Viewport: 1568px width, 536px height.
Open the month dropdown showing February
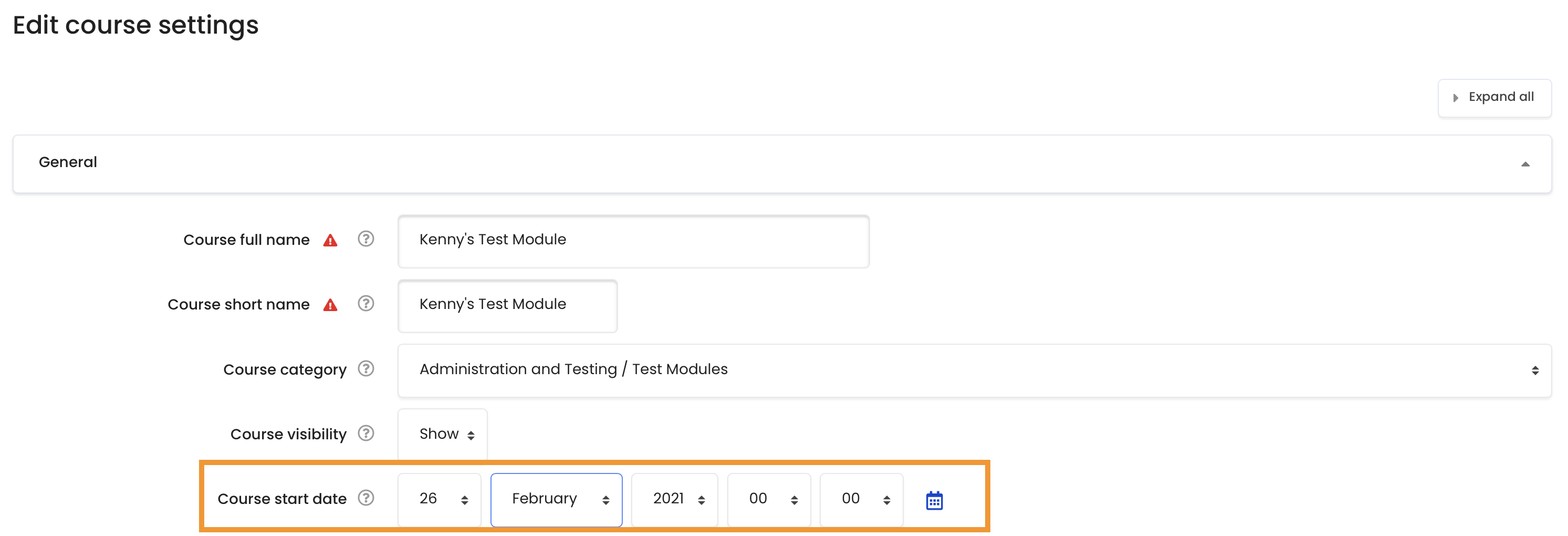[556, 499]
